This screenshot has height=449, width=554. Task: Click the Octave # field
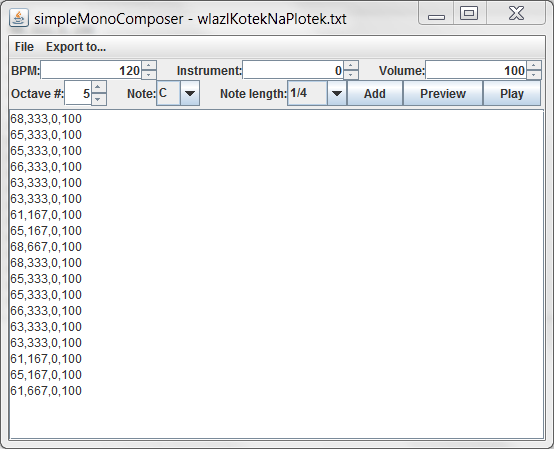click(x=78, y=93)
